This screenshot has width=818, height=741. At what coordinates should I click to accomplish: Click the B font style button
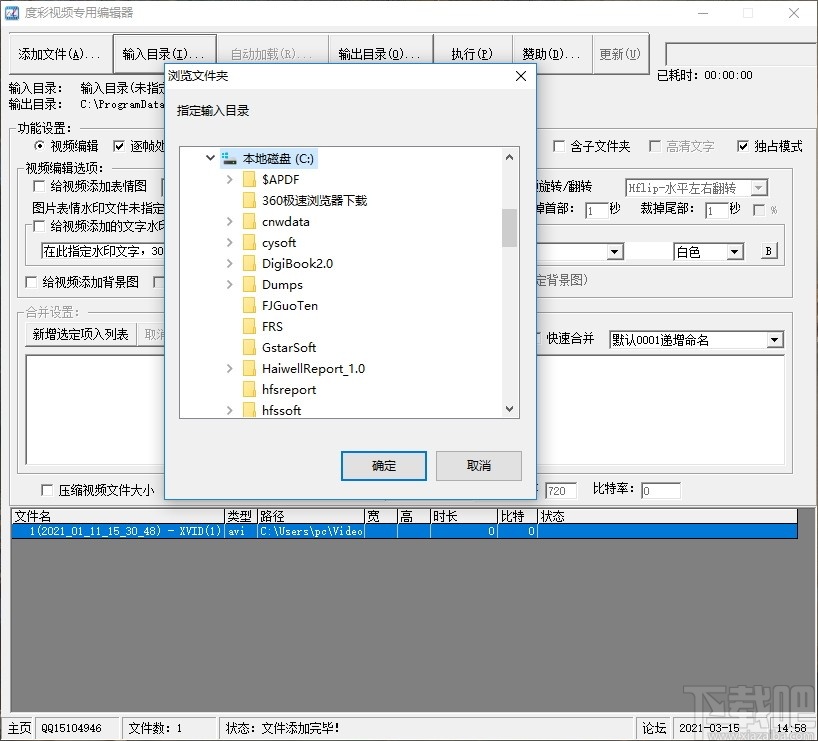tap(767, 251)
